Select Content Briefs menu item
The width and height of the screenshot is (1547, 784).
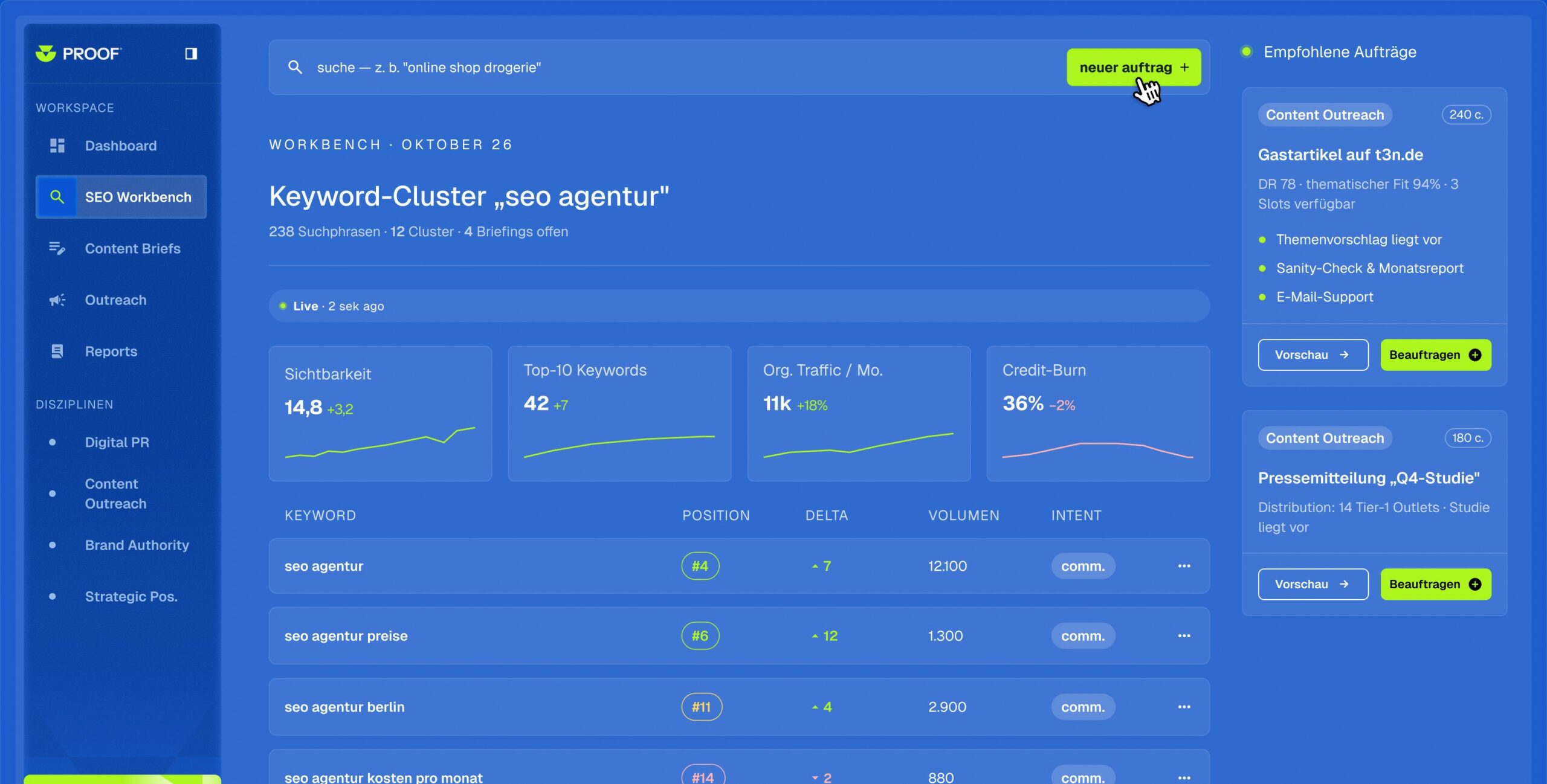click(121, 248)
